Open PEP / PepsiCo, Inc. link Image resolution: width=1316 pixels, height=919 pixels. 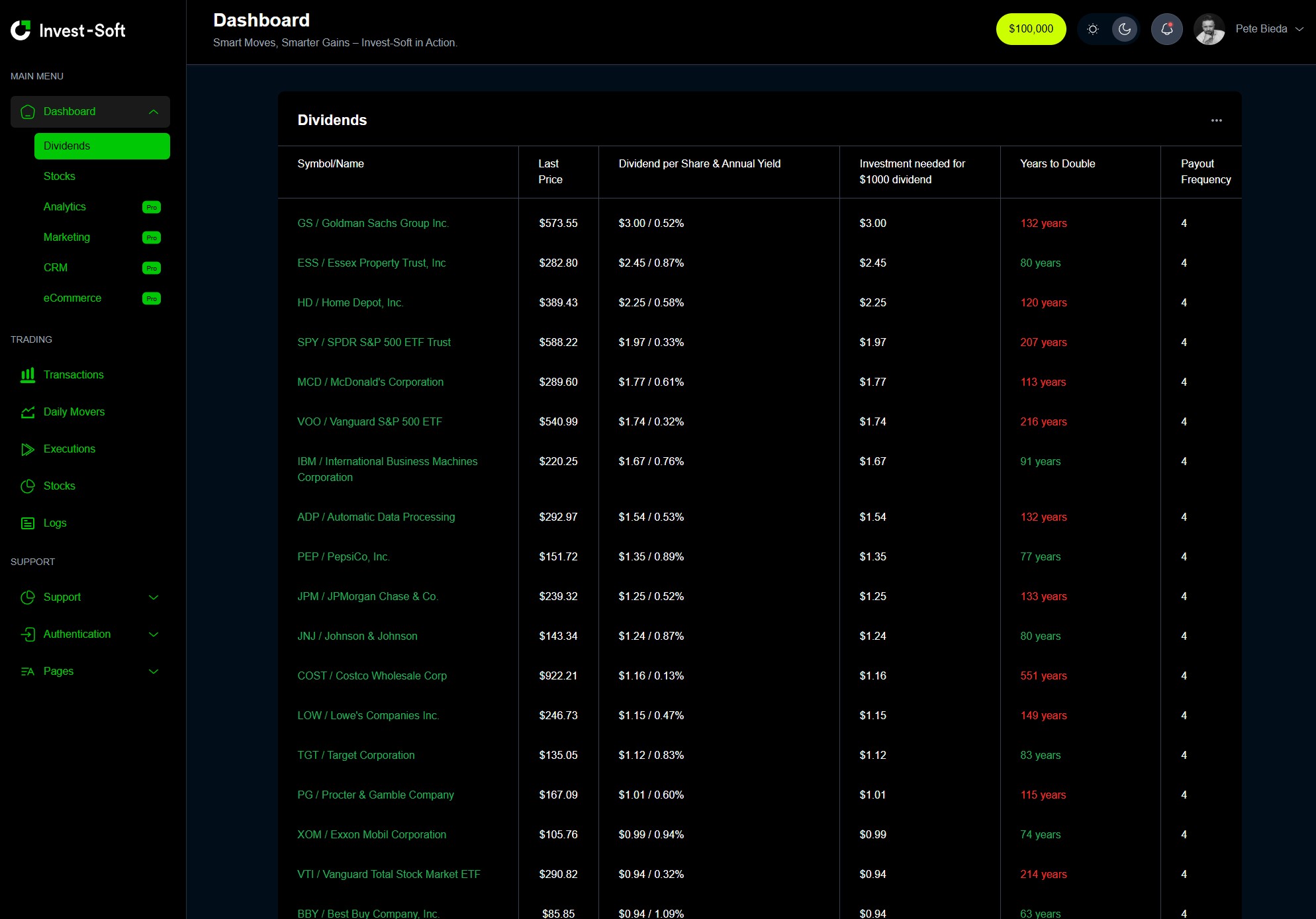tap(344, 557)
